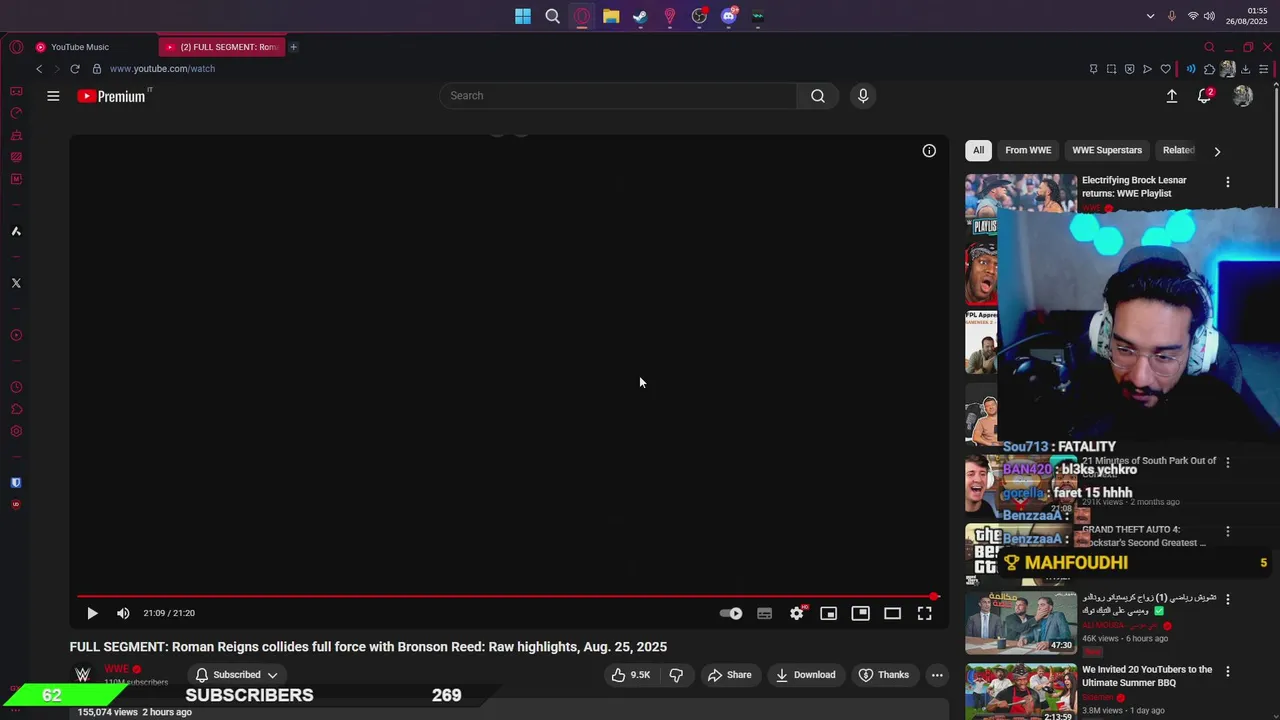Expand the Subscribed notification dropdown
The width and height of the screenshot is (1280, 720).
click(236, 675)
